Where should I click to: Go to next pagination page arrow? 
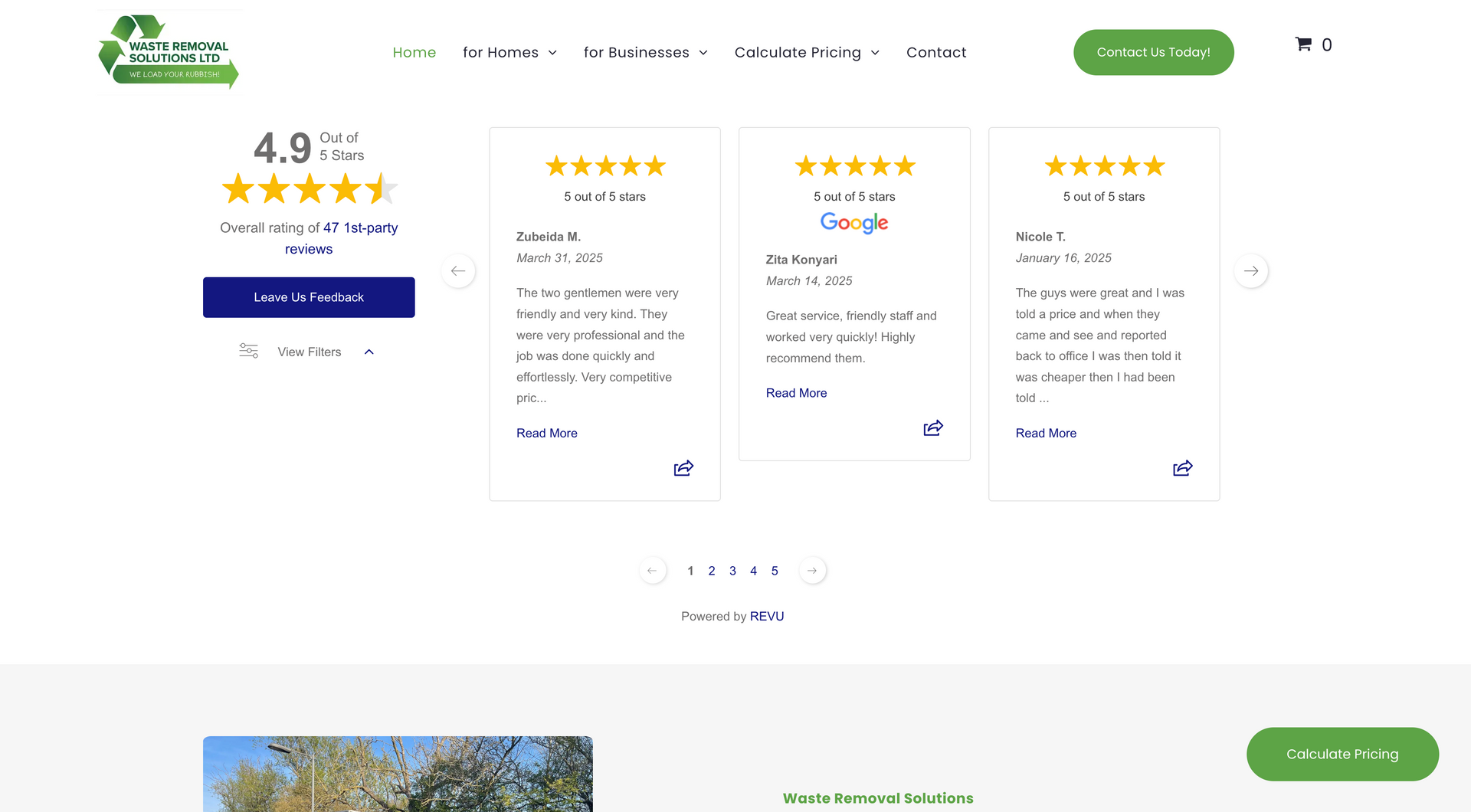[x=812, y=571]
